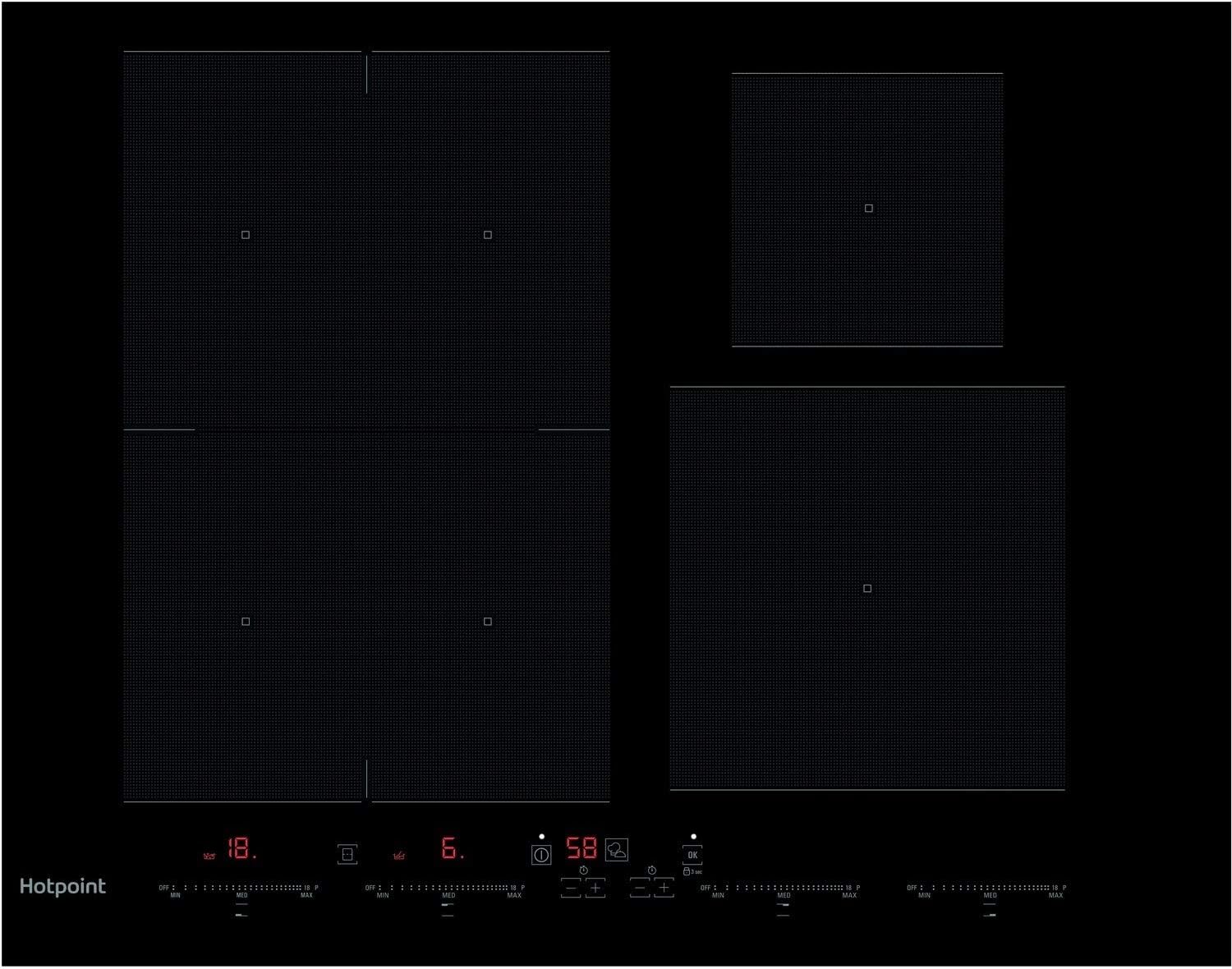Tap the red 18 power level display
The image size is (1232, 969).
point(241,848)
